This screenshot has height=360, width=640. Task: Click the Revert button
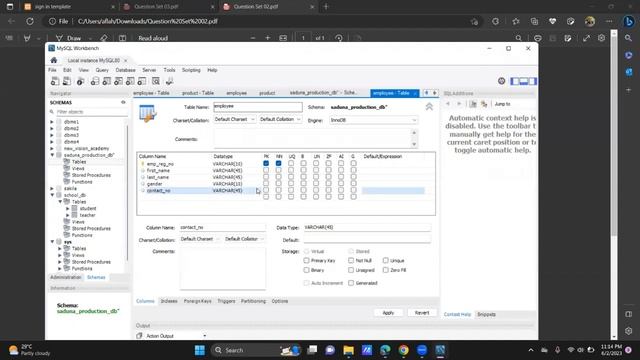click(x=422, y=313)
